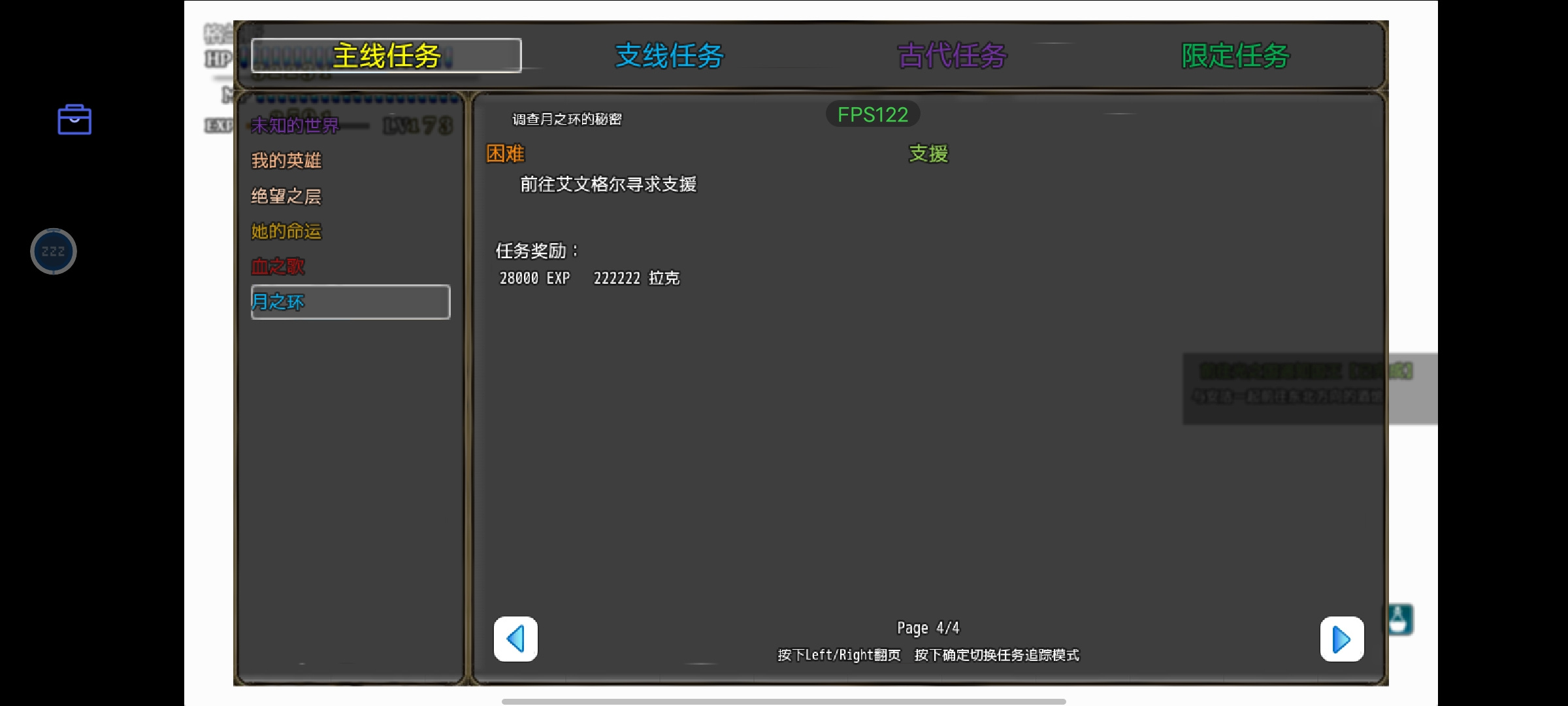Viewport: 1568px width, 706px height.
Task: Switch to the 古代任务 ancient quest tab
Action: click(x=952, y=56)
